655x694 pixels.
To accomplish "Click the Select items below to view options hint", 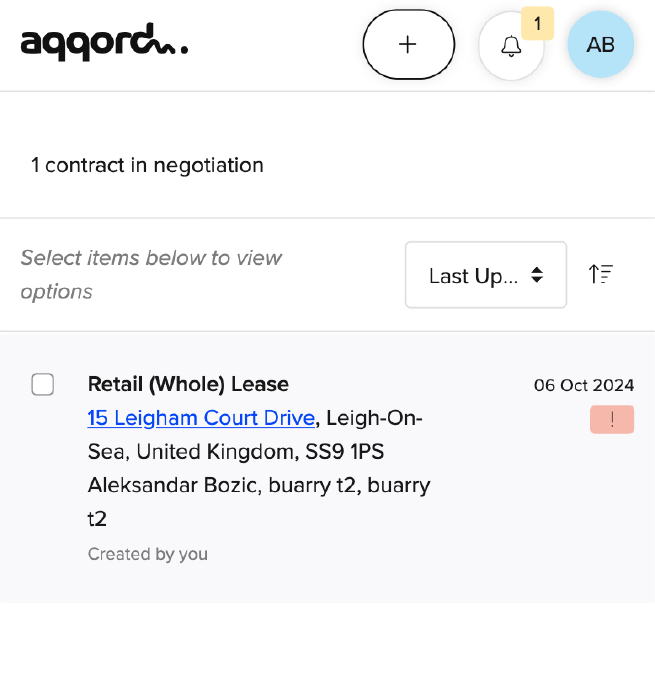I will tap(151, 274).
